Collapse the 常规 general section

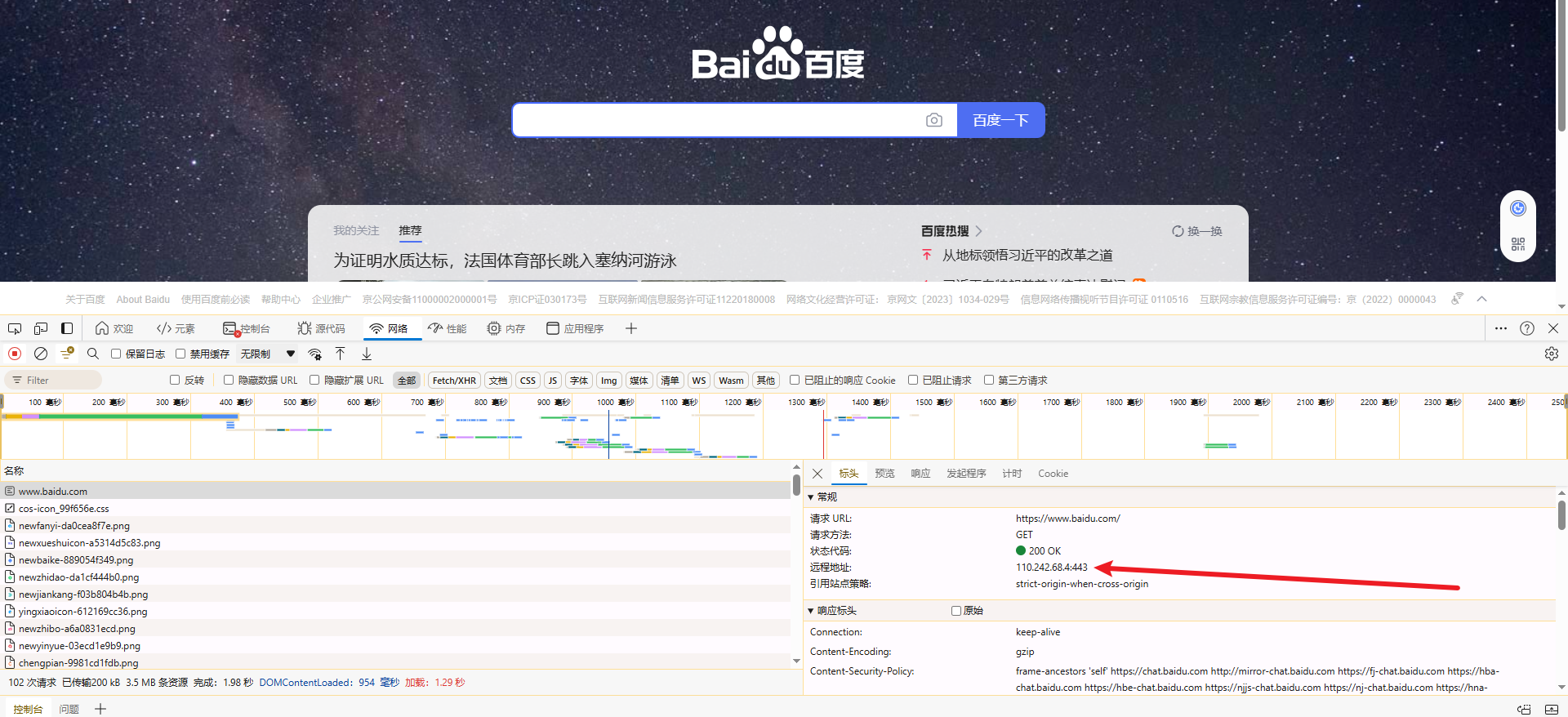pyautogui.click(x=811, y=497)
